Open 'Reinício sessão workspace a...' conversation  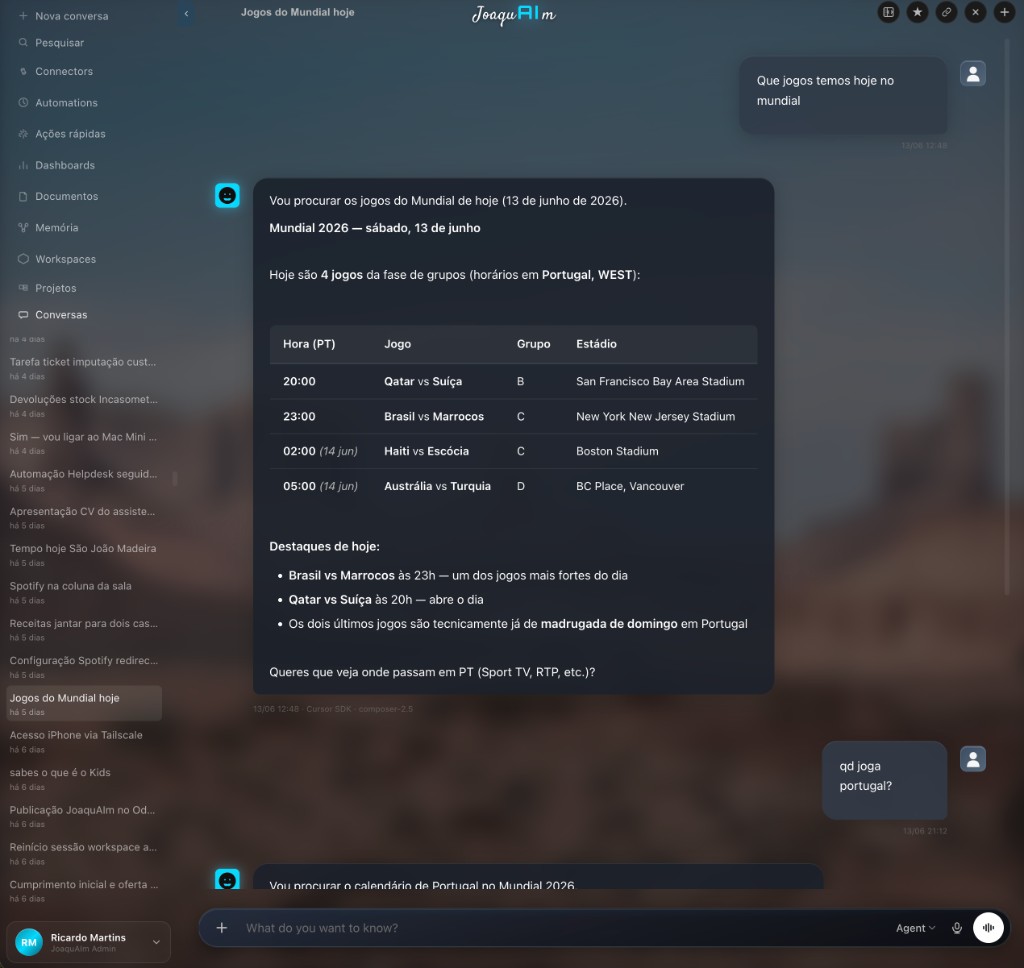point(84,852)
